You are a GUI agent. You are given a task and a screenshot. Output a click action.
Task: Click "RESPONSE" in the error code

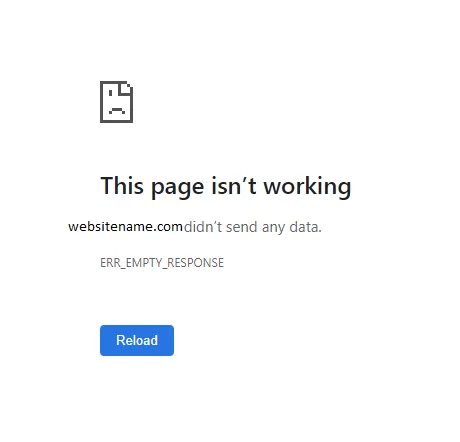195,263
